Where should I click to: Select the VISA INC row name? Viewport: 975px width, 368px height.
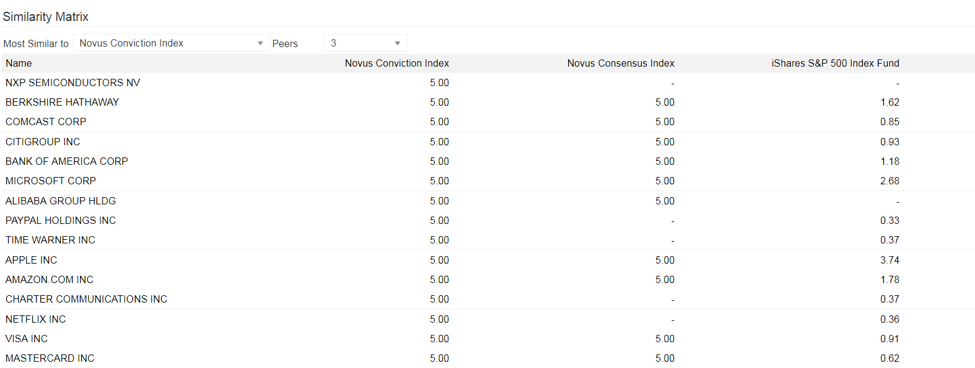point(27,339)
